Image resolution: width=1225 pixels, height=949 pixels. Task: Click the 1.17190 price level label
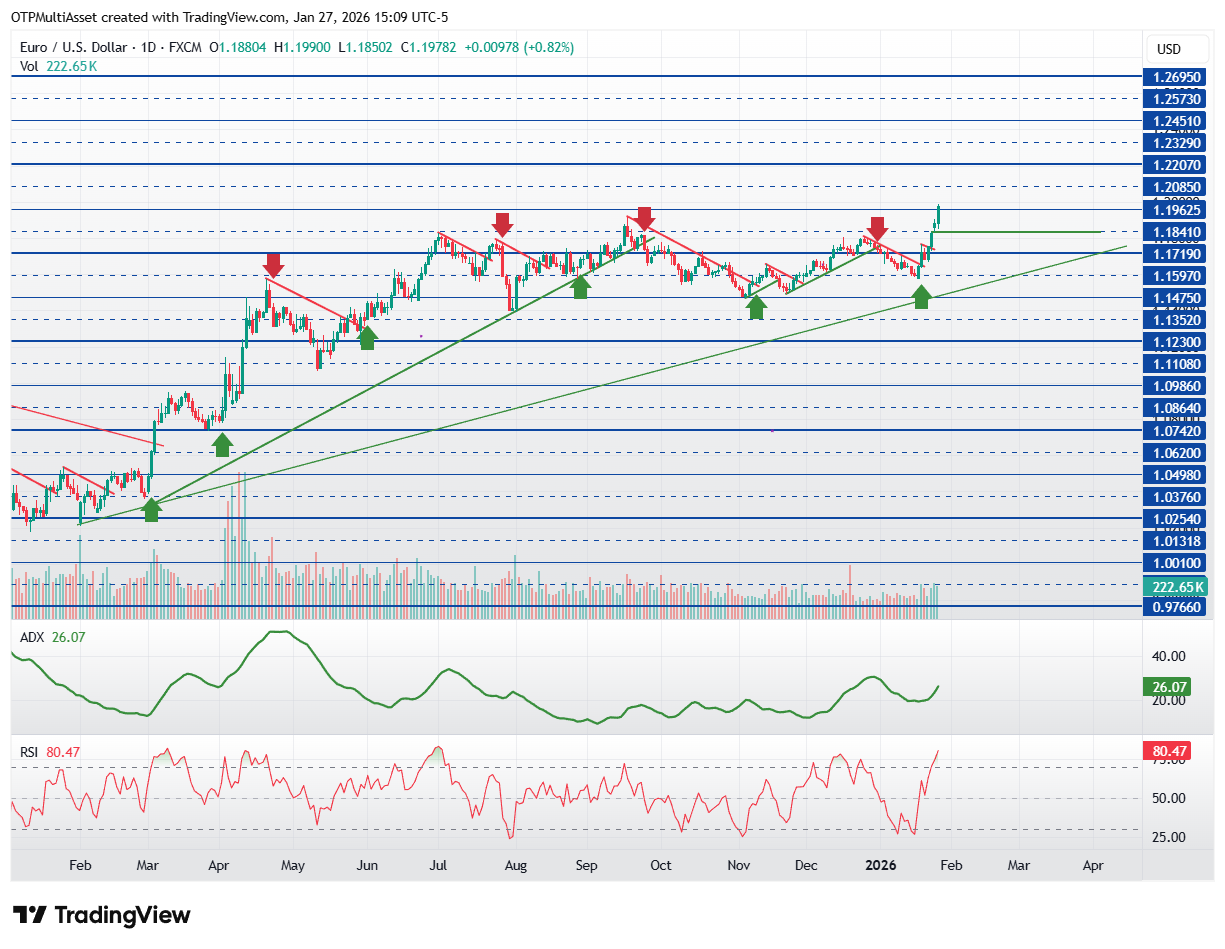(x=1176, y=253)
